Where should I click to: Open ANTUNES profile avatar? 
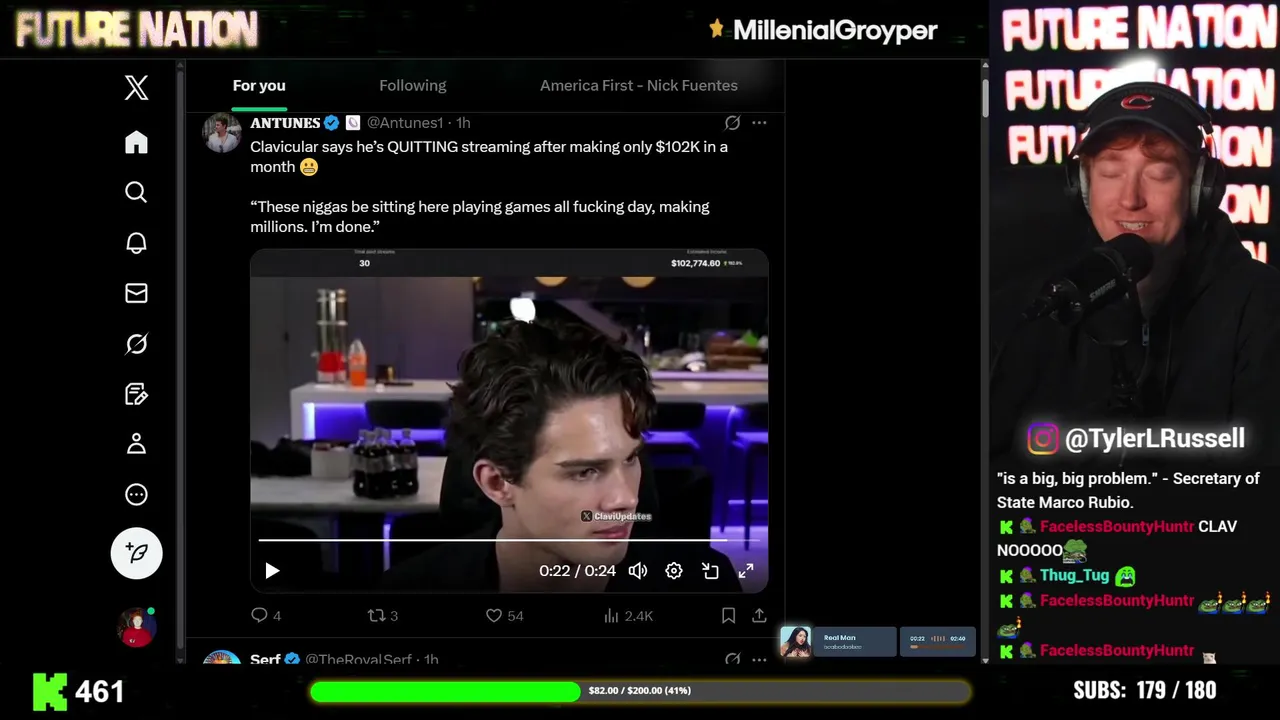pos(222,132)
